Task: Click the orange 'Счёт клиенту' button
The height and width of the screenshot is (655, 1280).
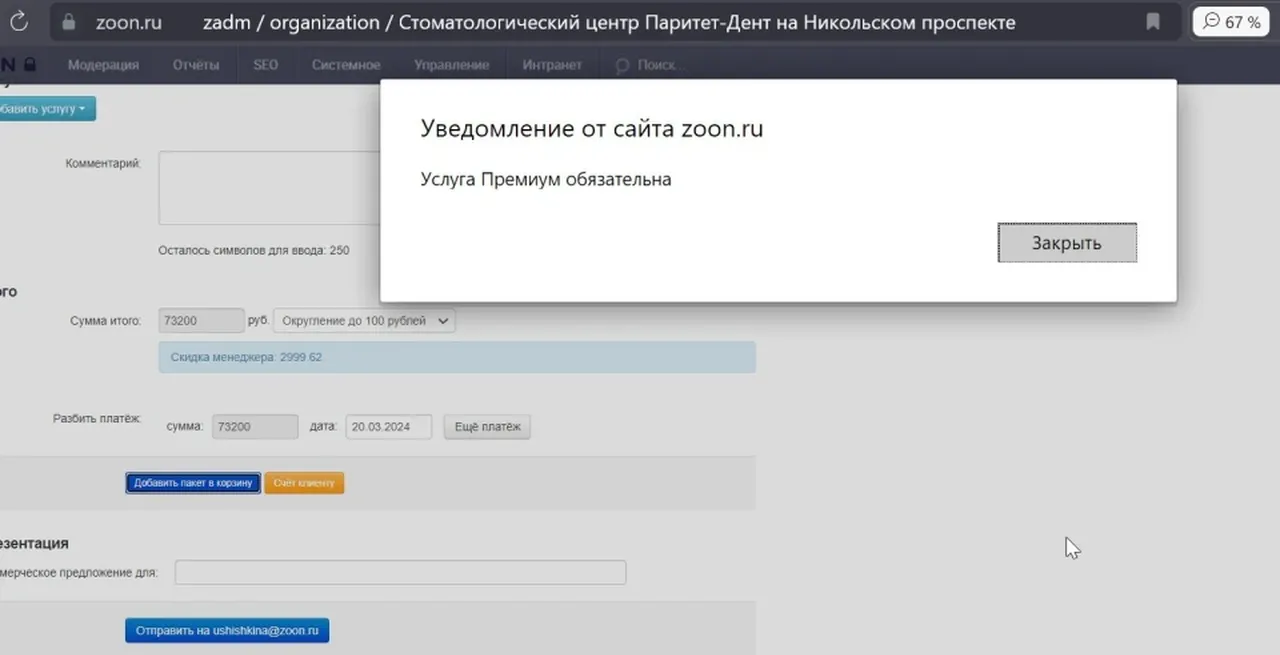Action: [x=304, y=483]
